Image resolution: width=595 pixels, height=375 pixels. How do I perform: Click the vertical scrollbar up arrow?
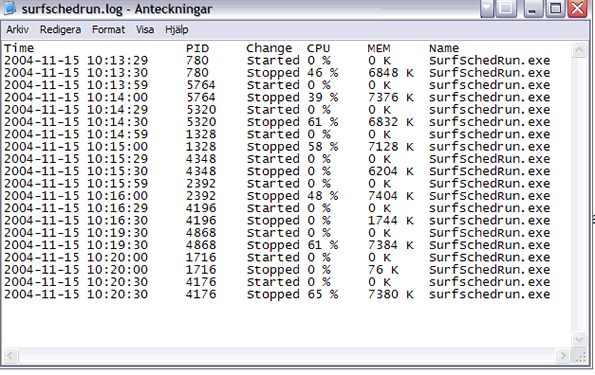(x=579, y=50)
